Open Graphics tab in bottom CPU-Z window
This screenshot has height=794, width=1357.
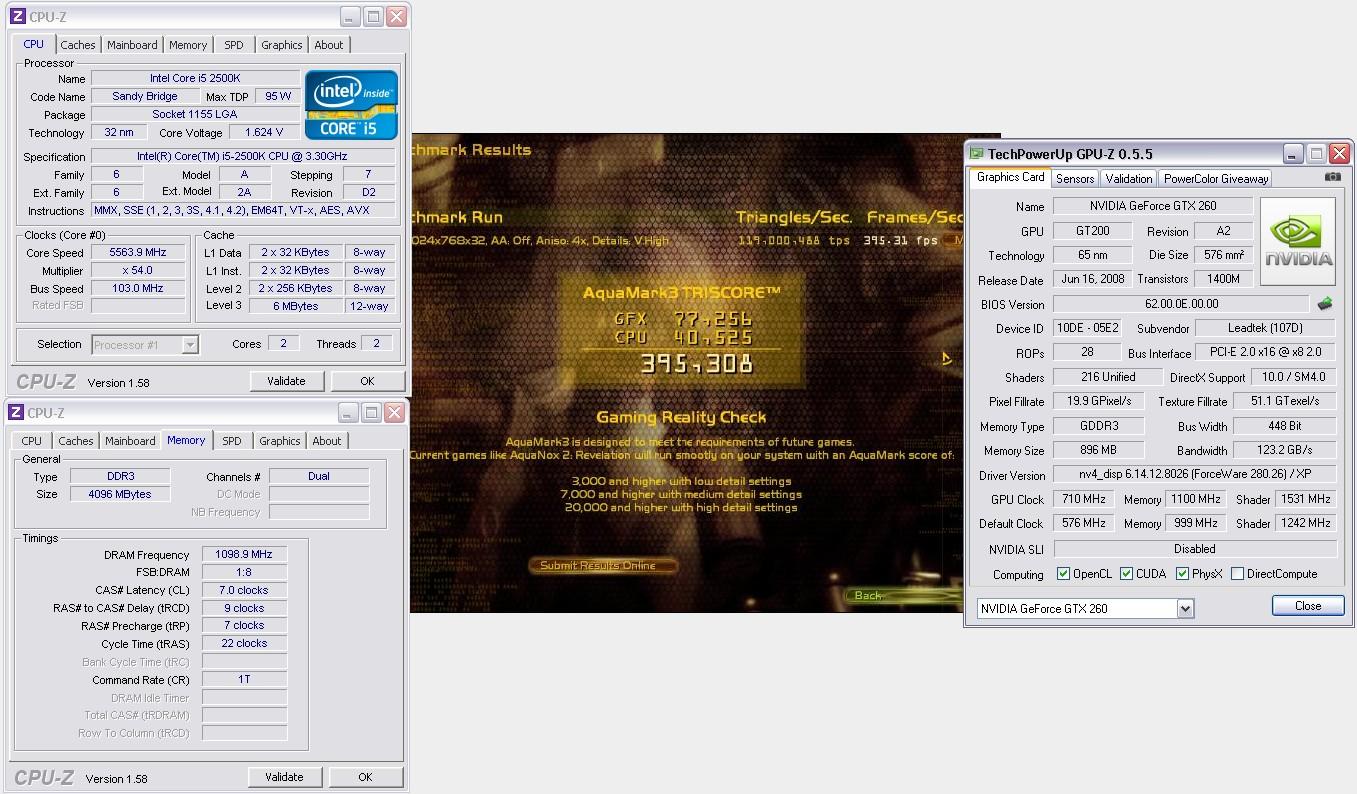tap(280, 441)
